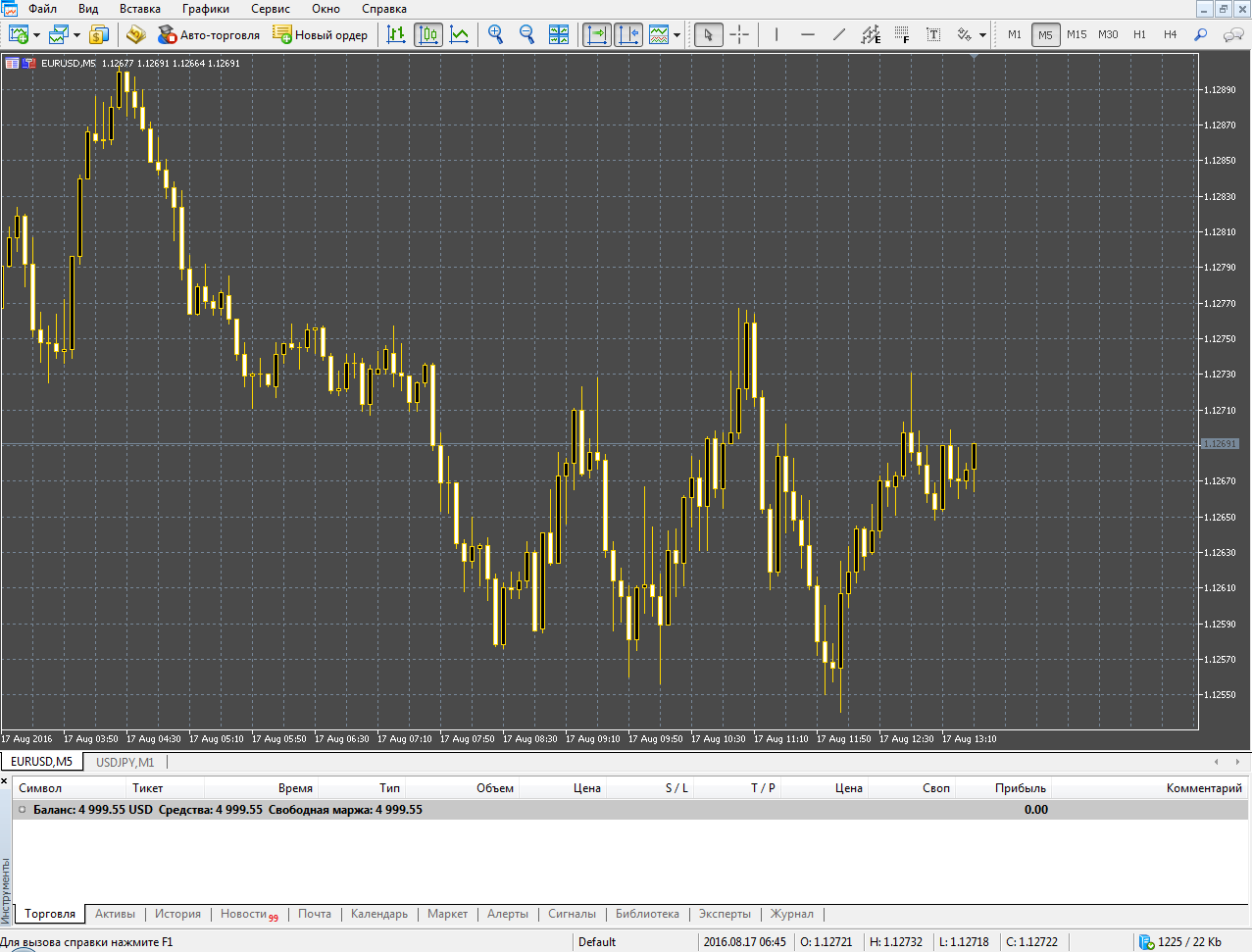Open the new chart dropdown arrow
The width and height of the screenshot is (1252, 952).
coord(36,35)
